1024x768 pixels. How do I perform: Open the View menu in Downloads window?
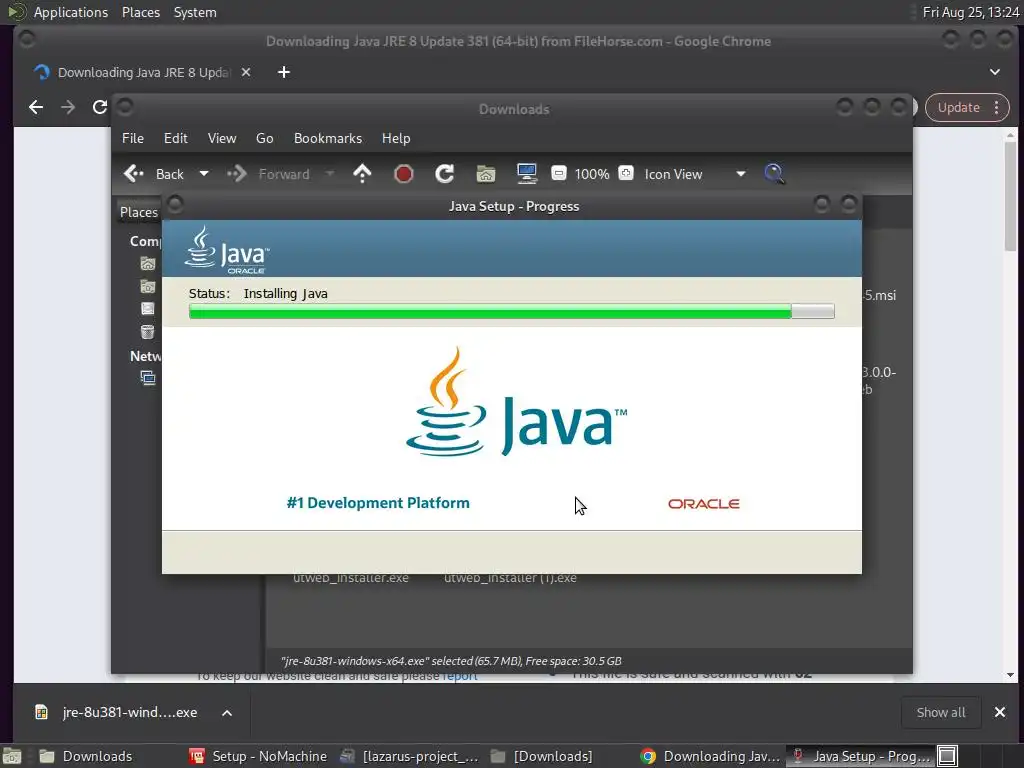click(222, 138)
